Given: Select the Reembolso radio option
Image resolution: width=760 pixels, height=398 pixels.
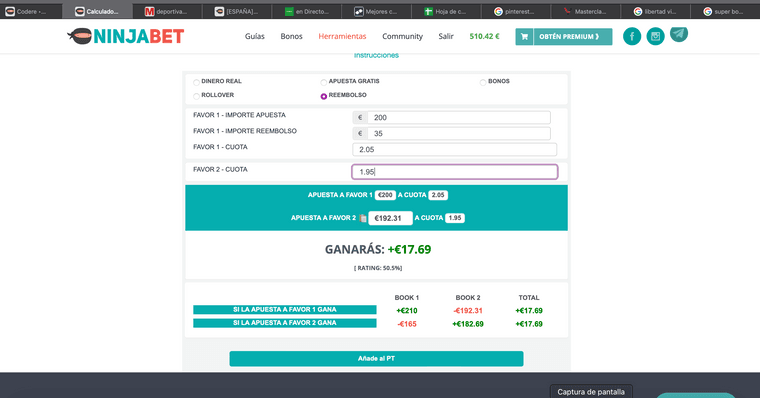Looking at the screenshot, I should point(323,96).
